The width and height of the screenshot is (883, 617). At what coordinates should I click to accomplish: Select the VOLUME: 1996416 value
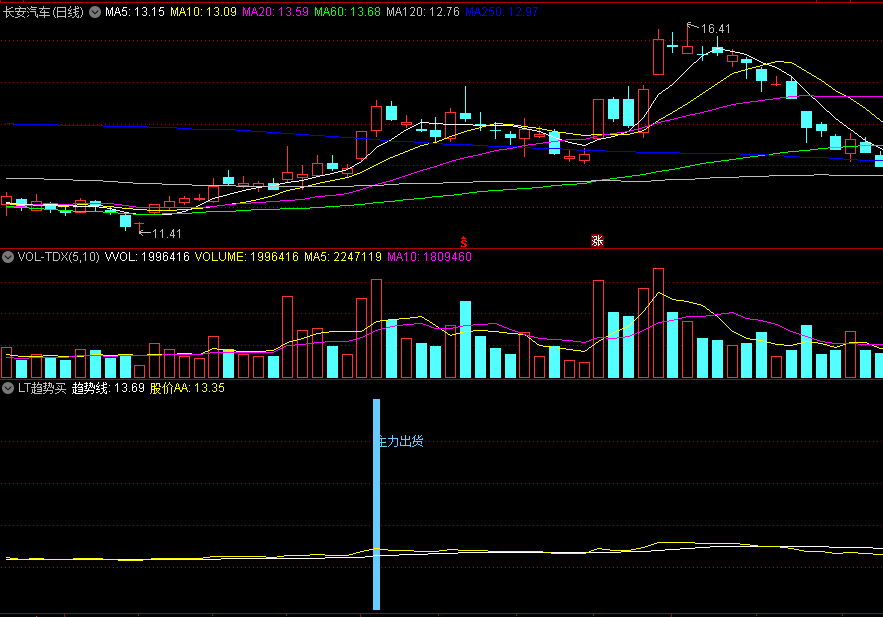click(247, 257)
